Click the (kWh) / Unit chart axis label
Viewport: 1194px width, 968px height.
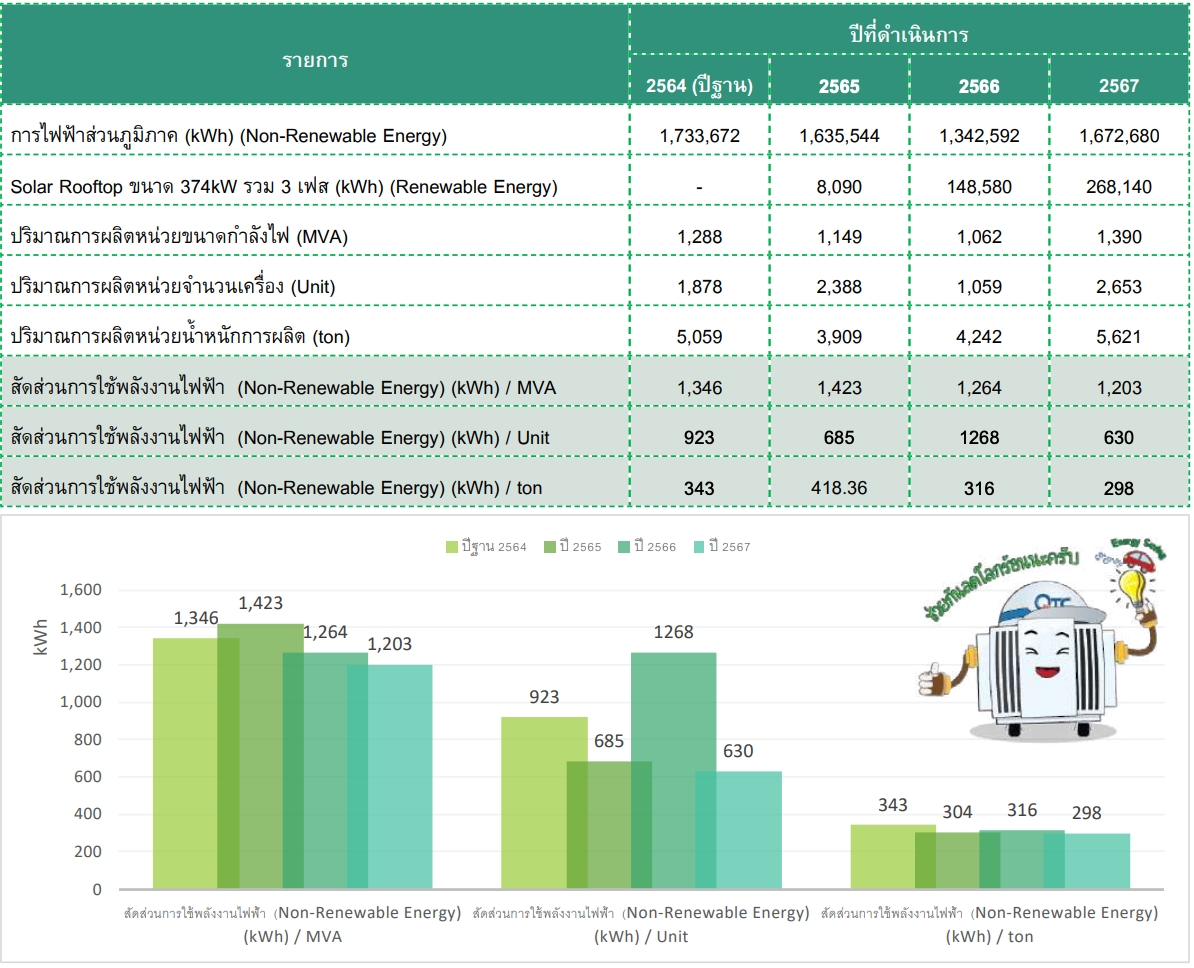(x=641, y=937)
